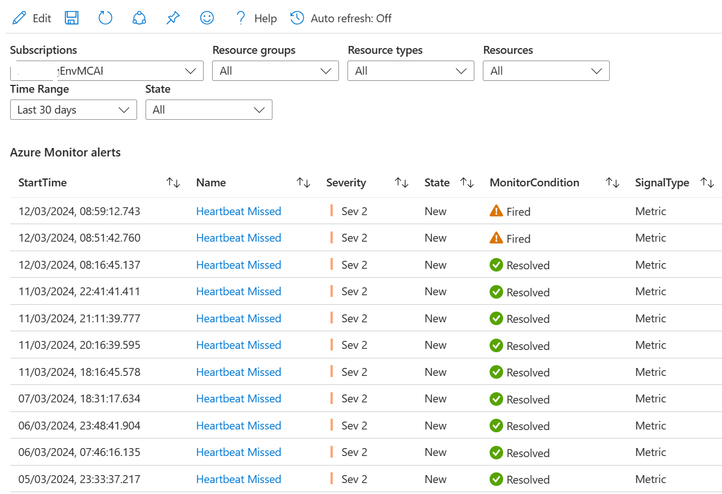Open Heartbeat Missed alert from 07/03/2024 18:31:17
This screenshot has height=494, width=722.
click(x=239, y=399)
